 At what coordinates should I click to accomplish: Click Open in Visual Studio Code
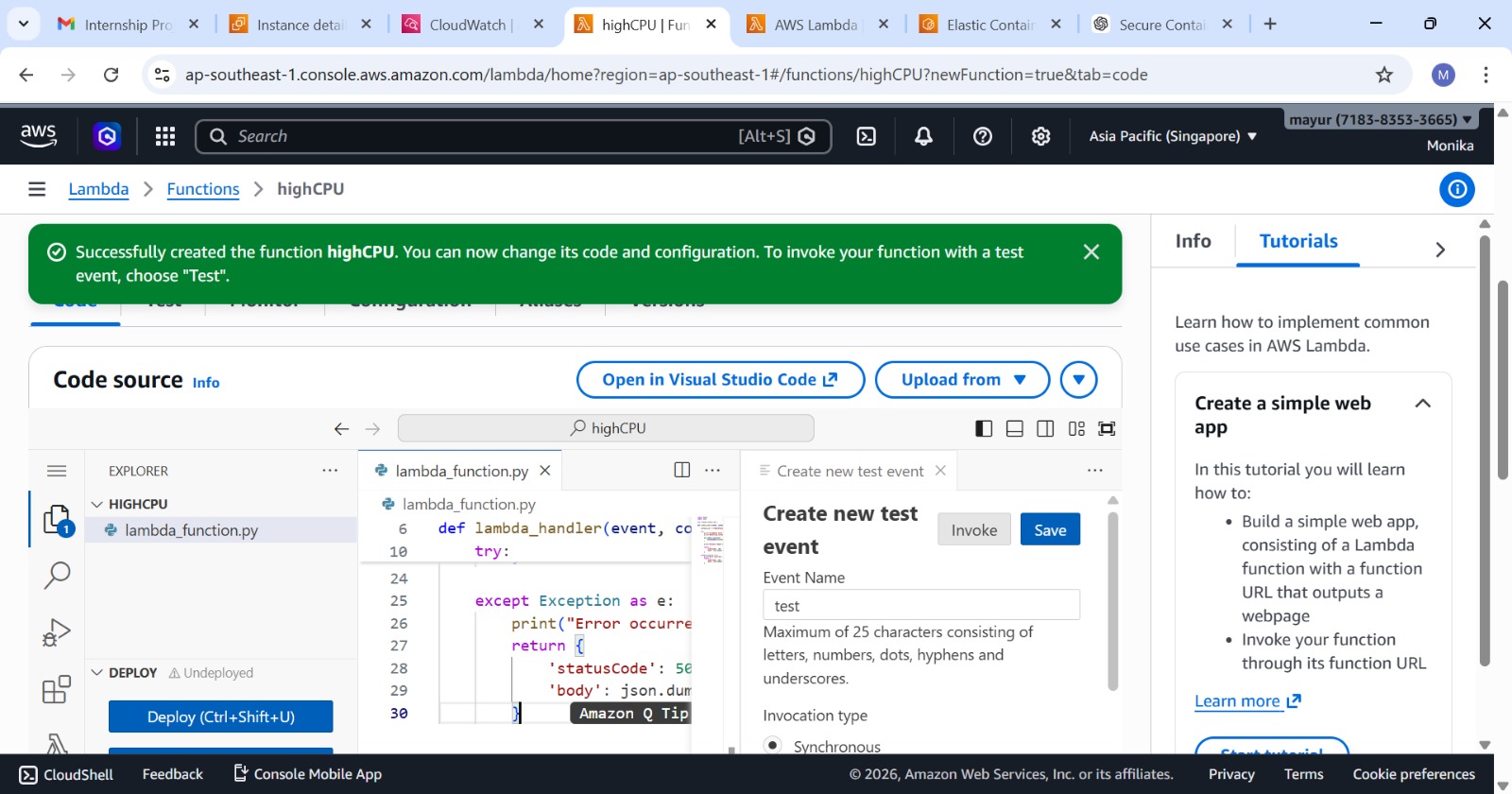[x=720, y=380]
